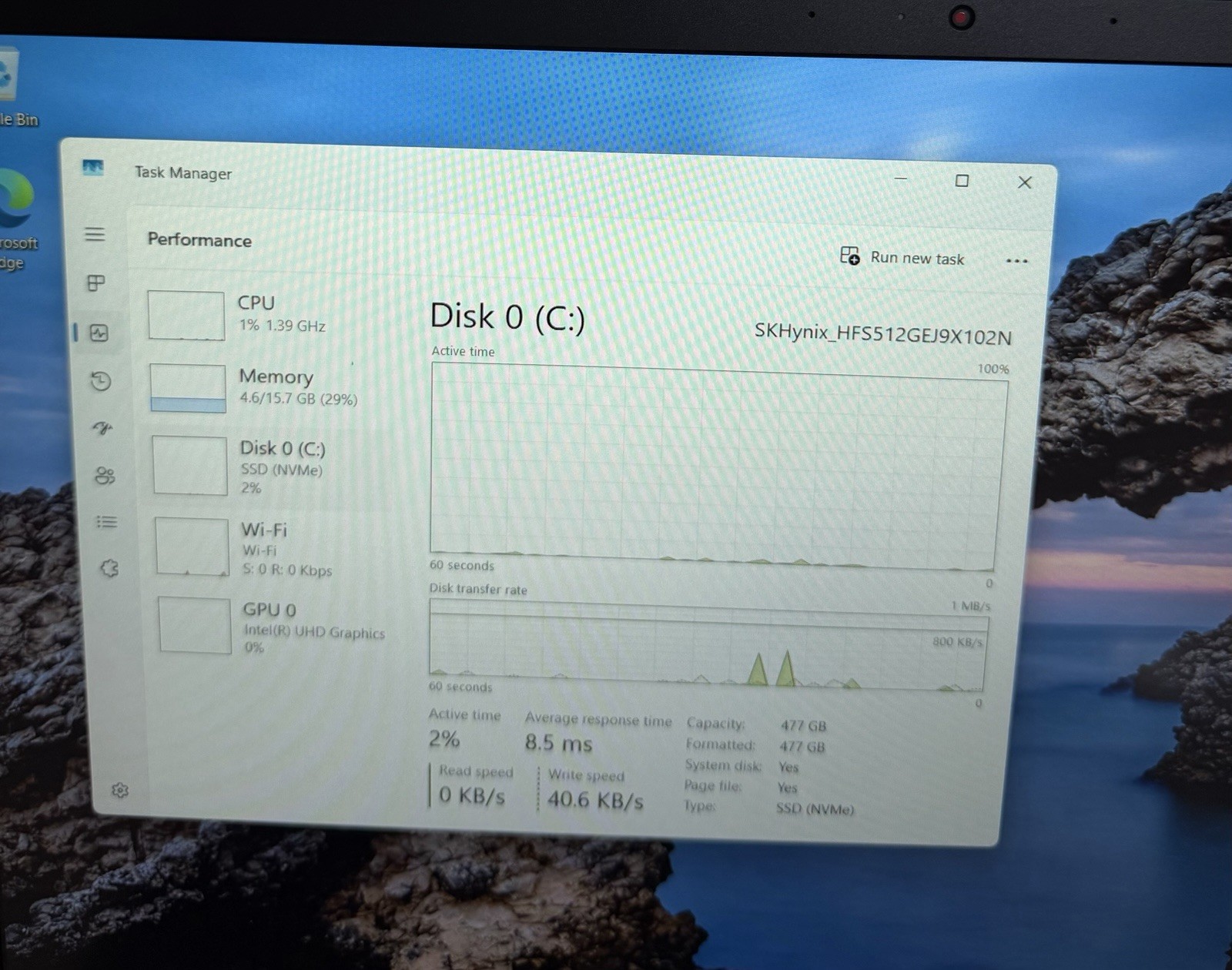Select the CPU performance entry

(x=262, y=315)
